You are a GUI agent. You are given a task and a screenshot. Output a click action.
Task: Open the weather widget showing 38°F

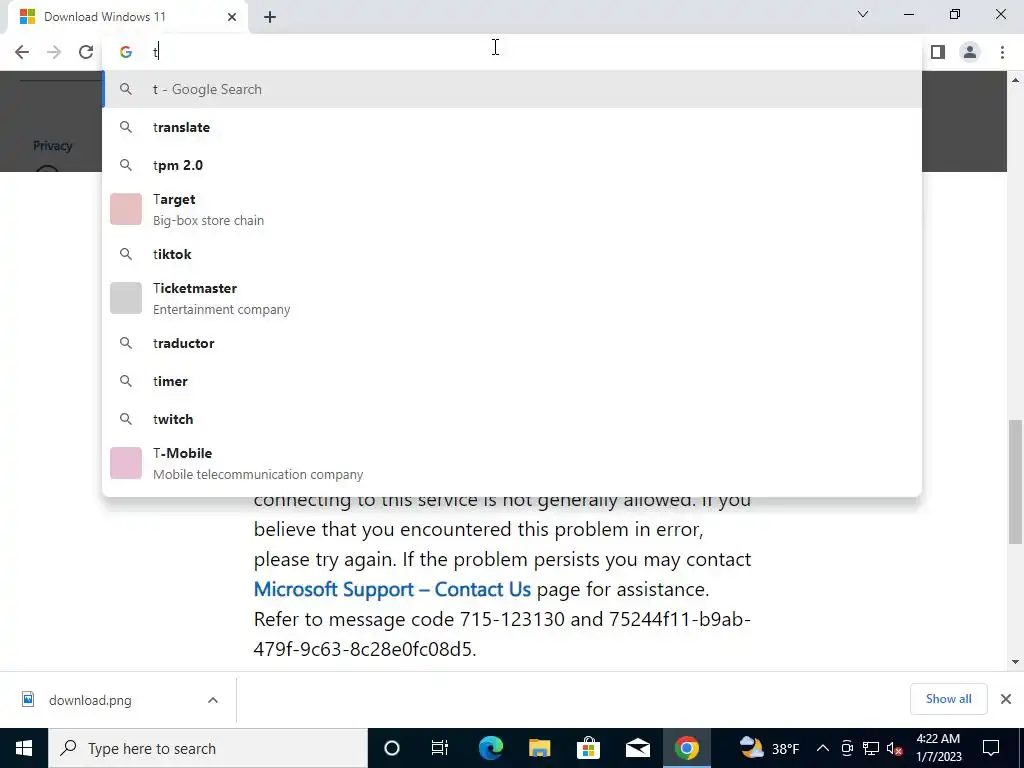point(769,748)
